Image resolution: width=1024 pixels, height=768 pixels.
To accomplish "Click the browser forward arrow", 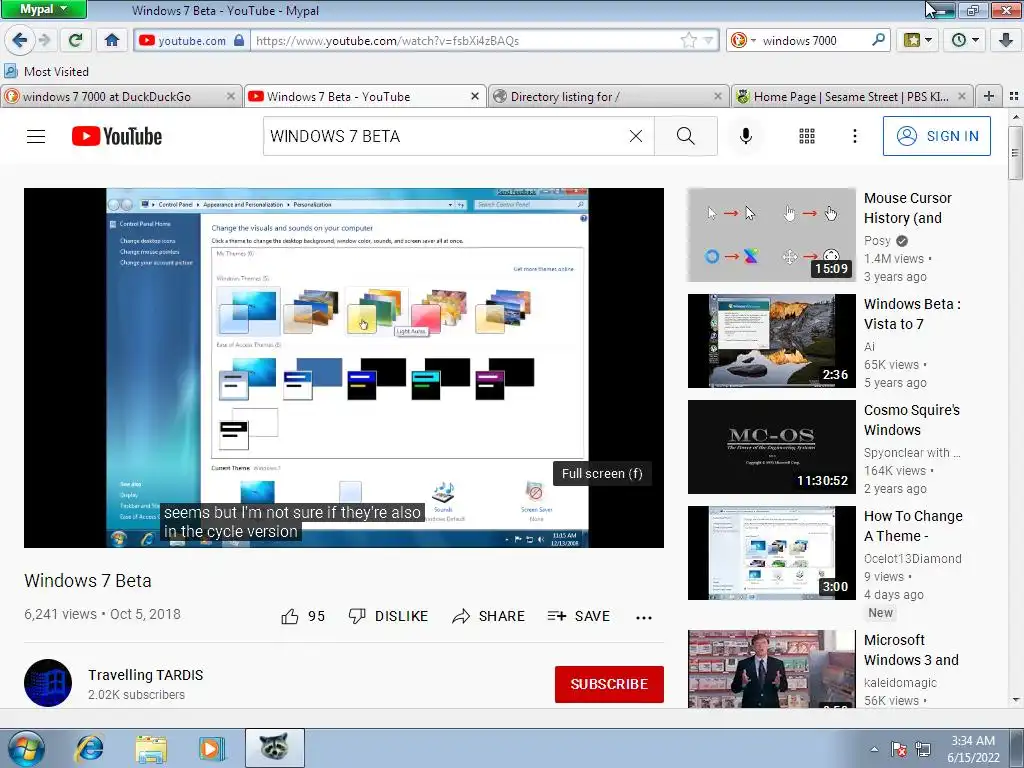I will (x=44, y=40).
